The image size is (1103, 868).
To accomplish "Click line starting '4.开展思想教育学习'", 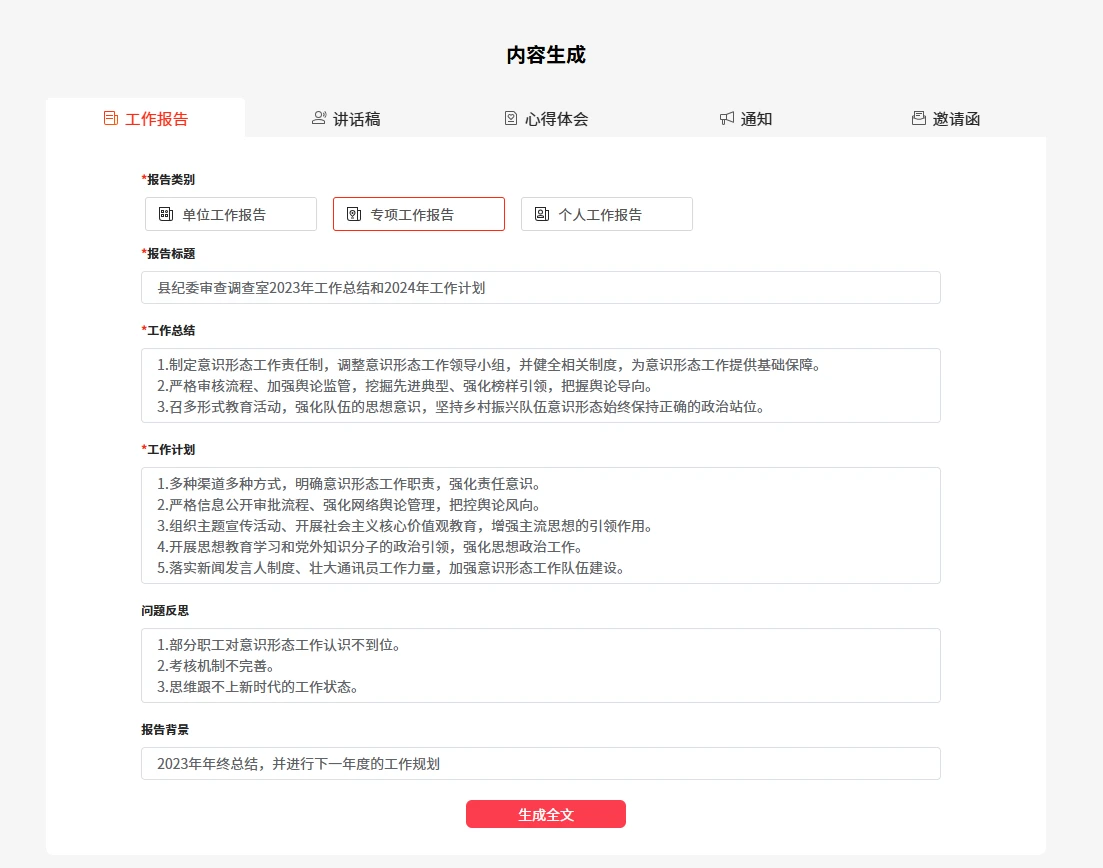I will pos(370,547).
